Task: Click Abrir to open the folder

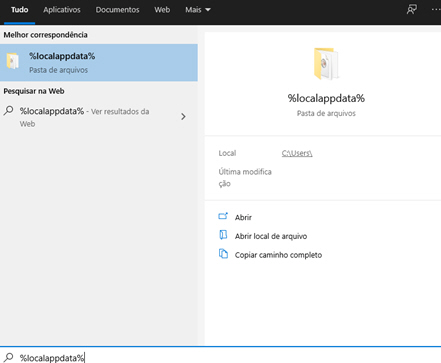Action: click(243, 217)
